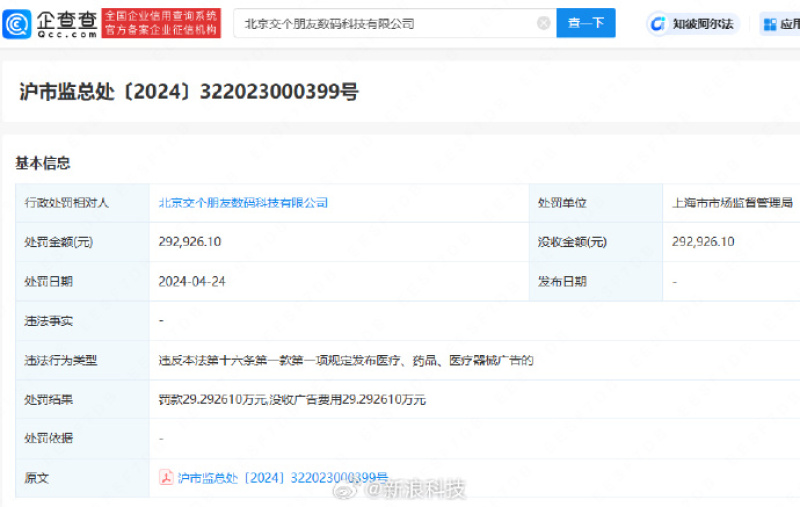This screenshot has width=800, height=507.
Task: Select the 行政处罚相对人 label cell
Action: click(x=82, y=203)
